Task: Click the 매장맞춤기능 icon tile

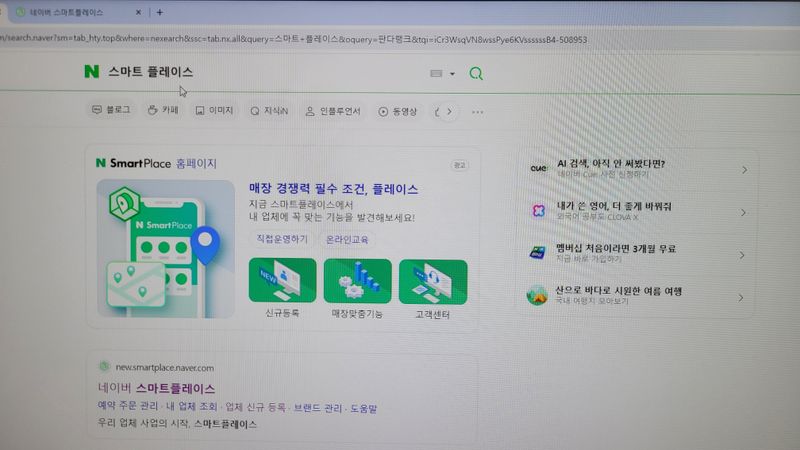Action: 357,281
